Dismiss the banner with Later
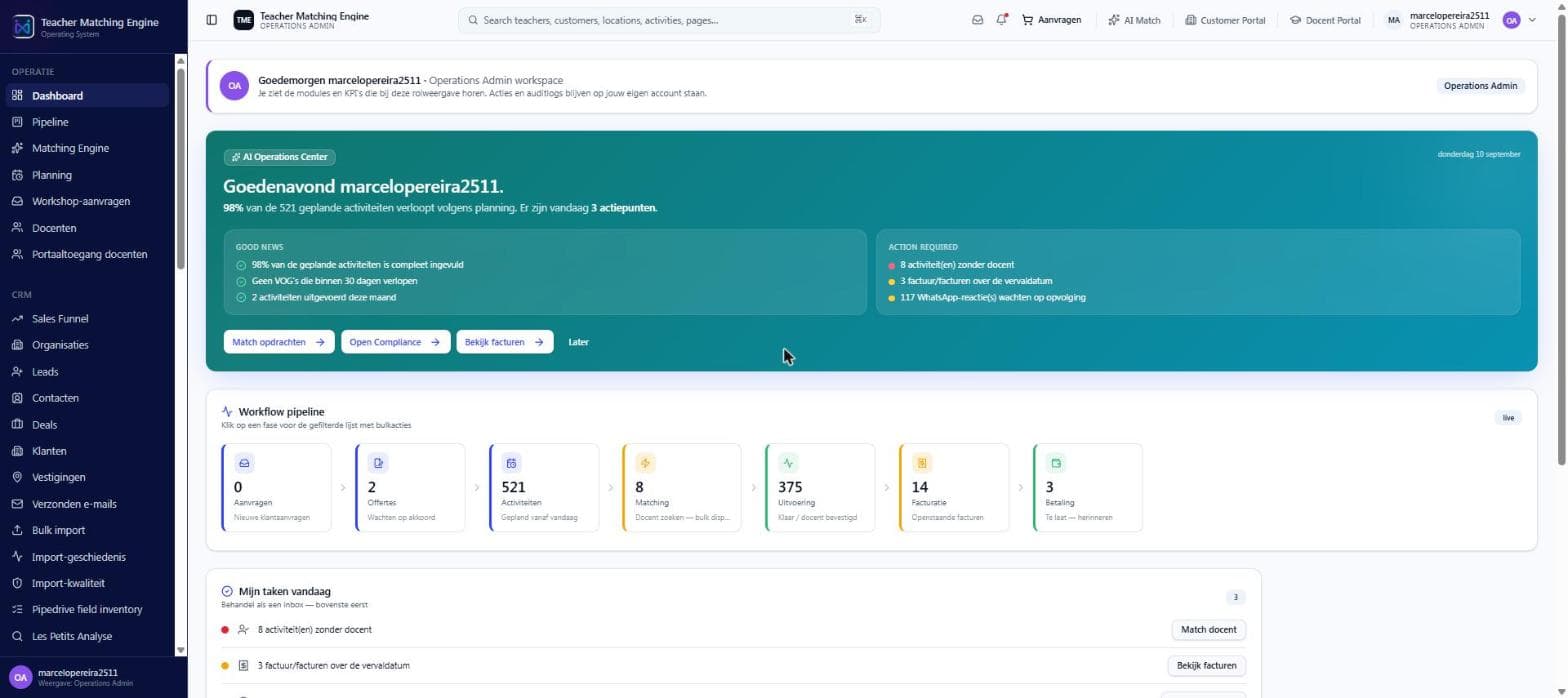Image resolution: width=1568 pixels, height=698 pixels. click(578, 342)
